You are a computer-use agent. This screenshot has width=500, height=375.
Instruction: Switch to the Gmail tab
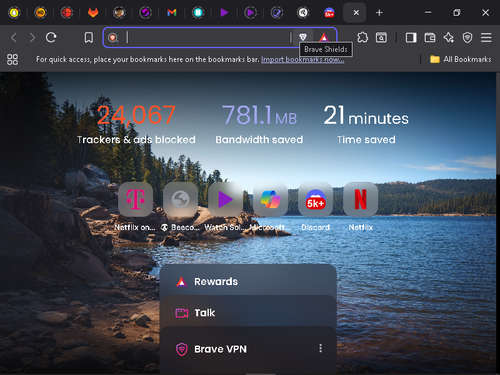click(x=172, y=13)
